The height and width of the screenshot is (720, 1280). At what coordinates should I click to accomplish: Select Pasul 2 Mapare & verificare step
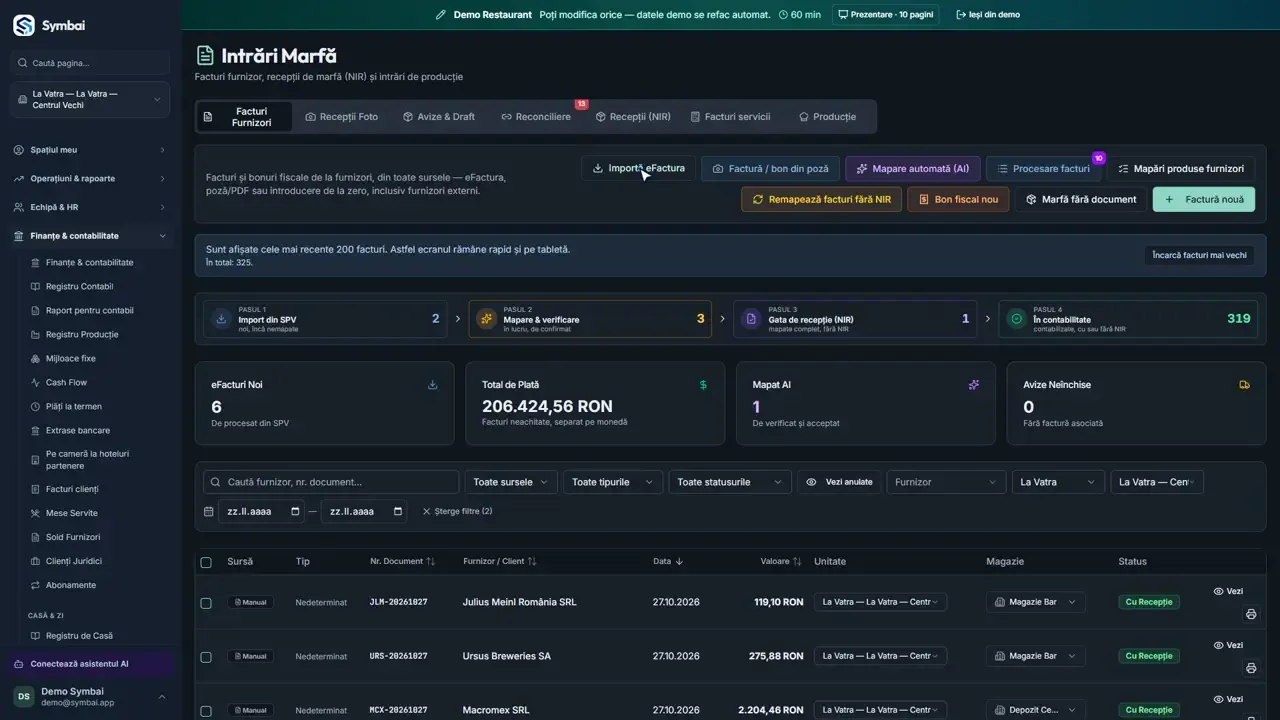click(590, 319)
